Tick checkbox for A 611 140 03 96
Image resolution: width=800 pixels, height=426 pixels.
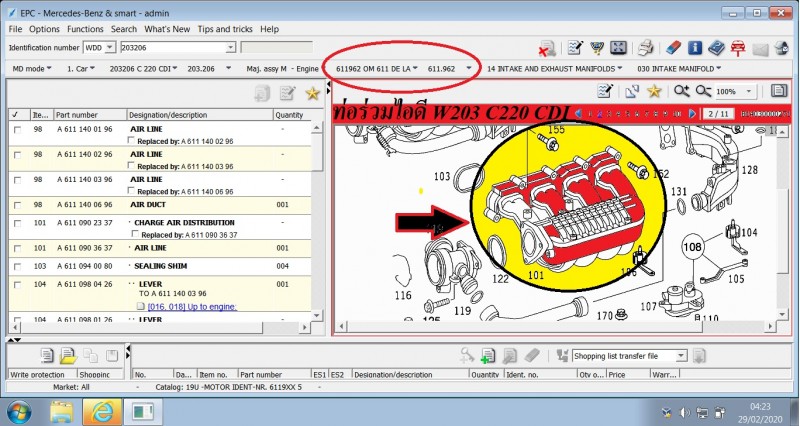(18, 180)
